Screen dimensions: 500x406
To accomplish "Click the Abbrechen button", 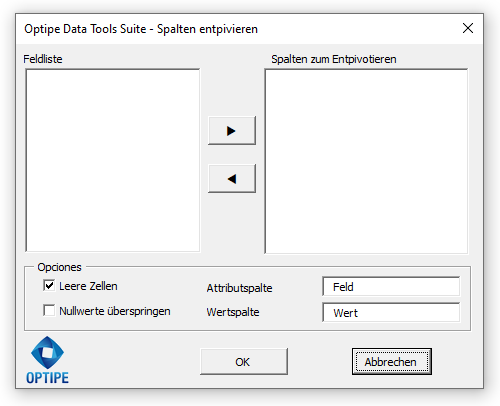I will coord(392,362).
